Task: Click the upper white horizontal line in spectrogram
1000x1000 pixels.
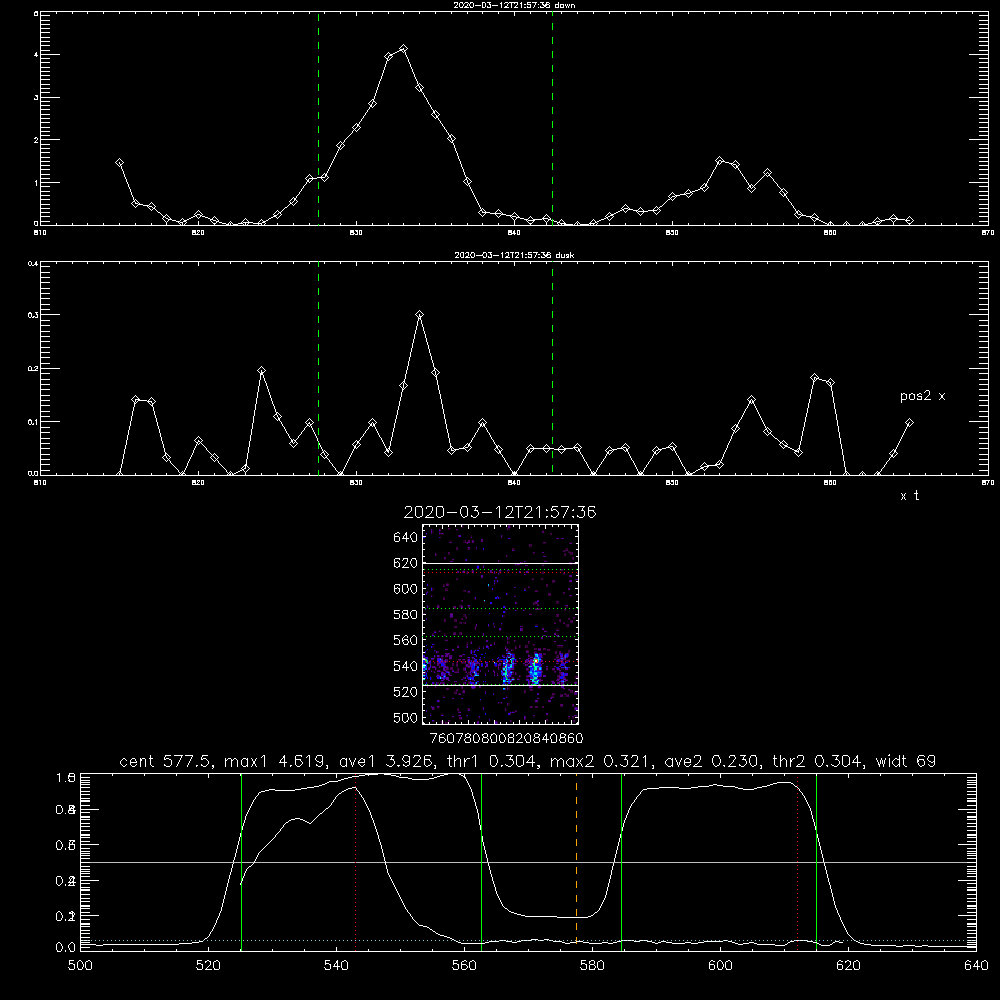Action: point(500,563)
